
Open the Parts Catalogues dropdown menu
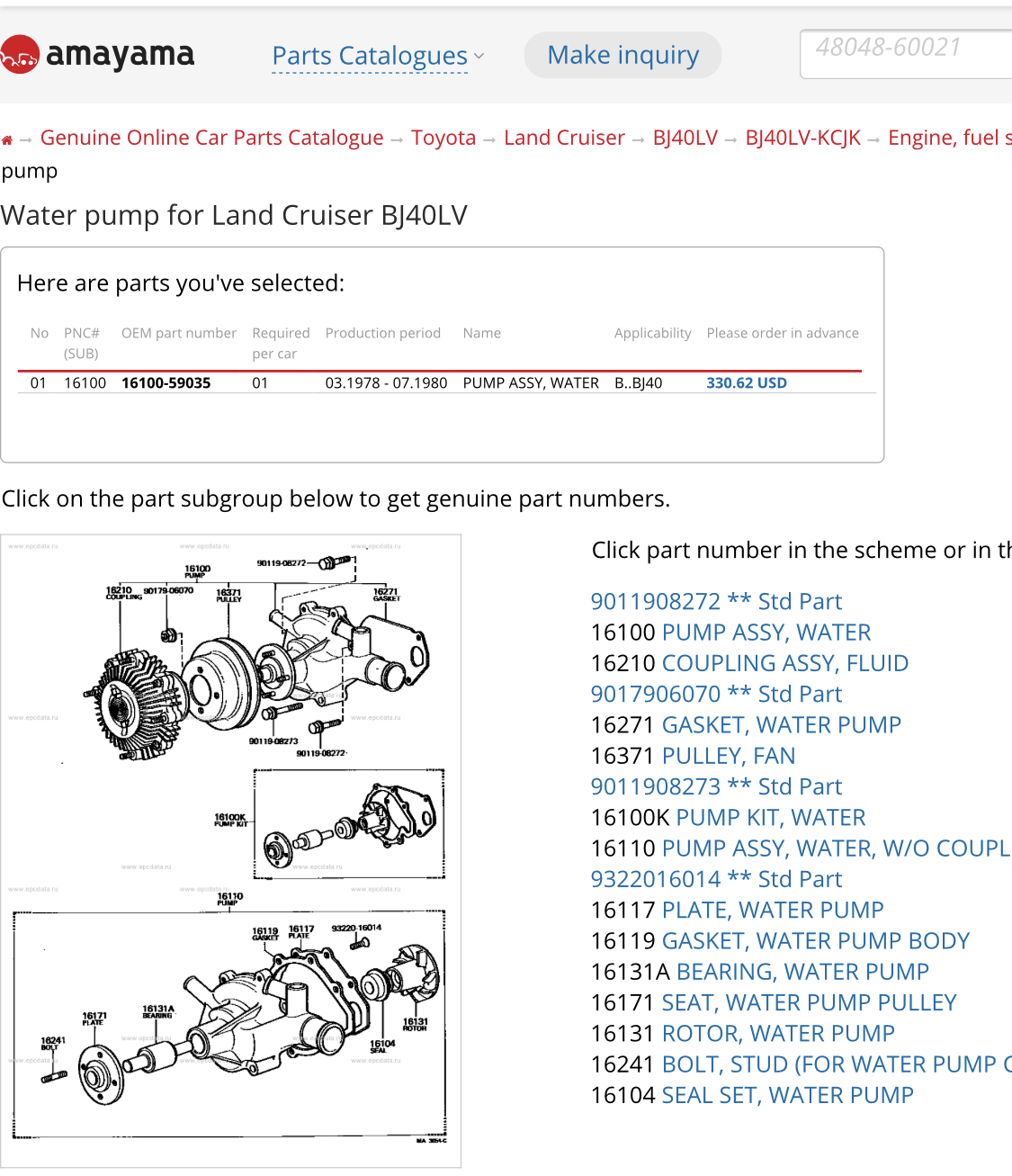click(378, 56)
